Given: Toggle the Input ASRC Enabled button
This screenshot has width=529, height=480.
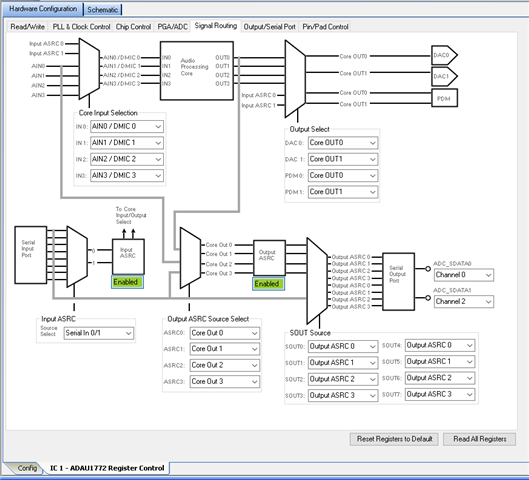Looking at the screenshot, I should click(x=127, y=282).
